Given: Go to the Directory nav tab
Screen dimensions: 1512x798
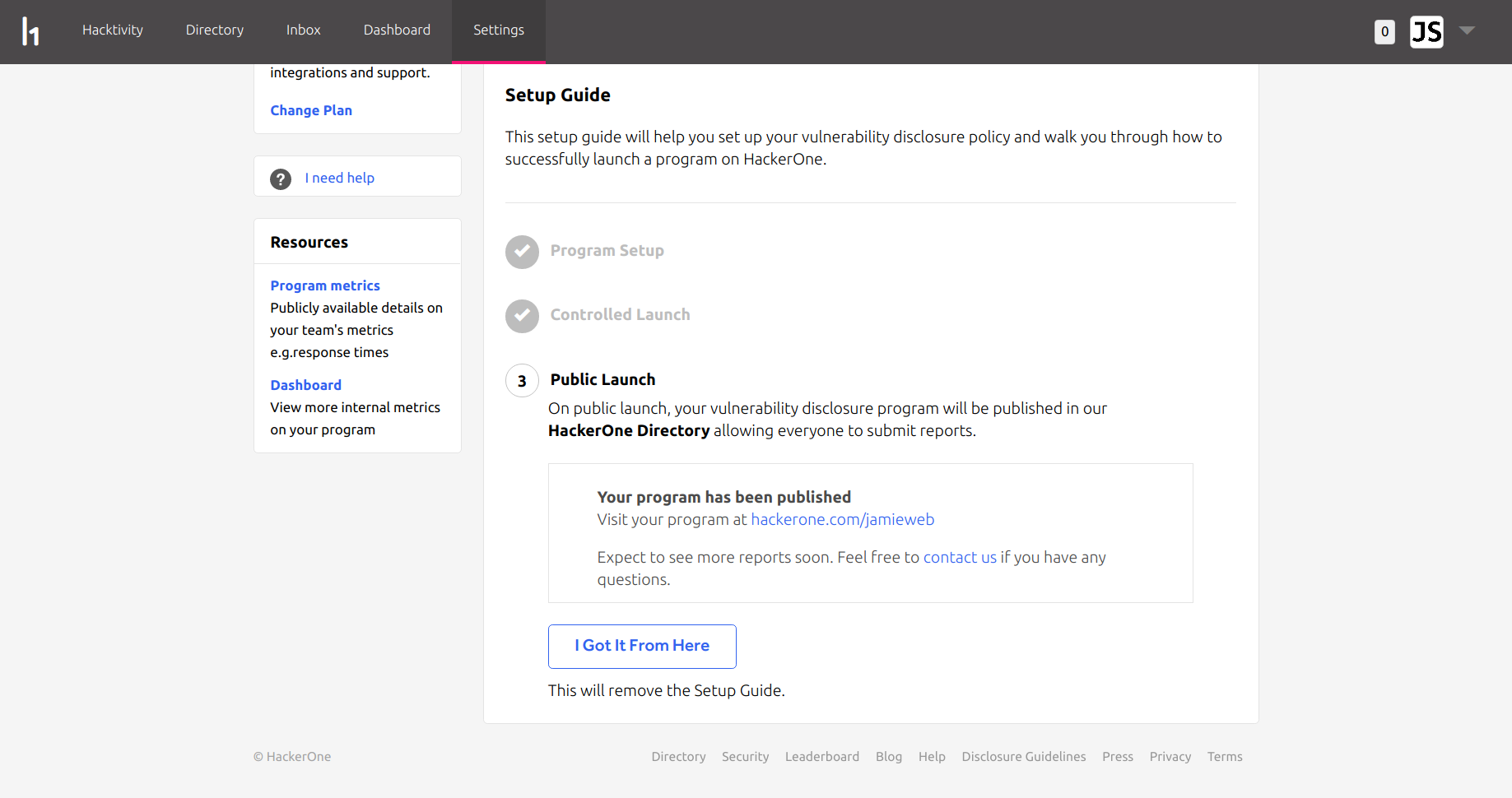Looking at the screenshot, I should point(215,30).
